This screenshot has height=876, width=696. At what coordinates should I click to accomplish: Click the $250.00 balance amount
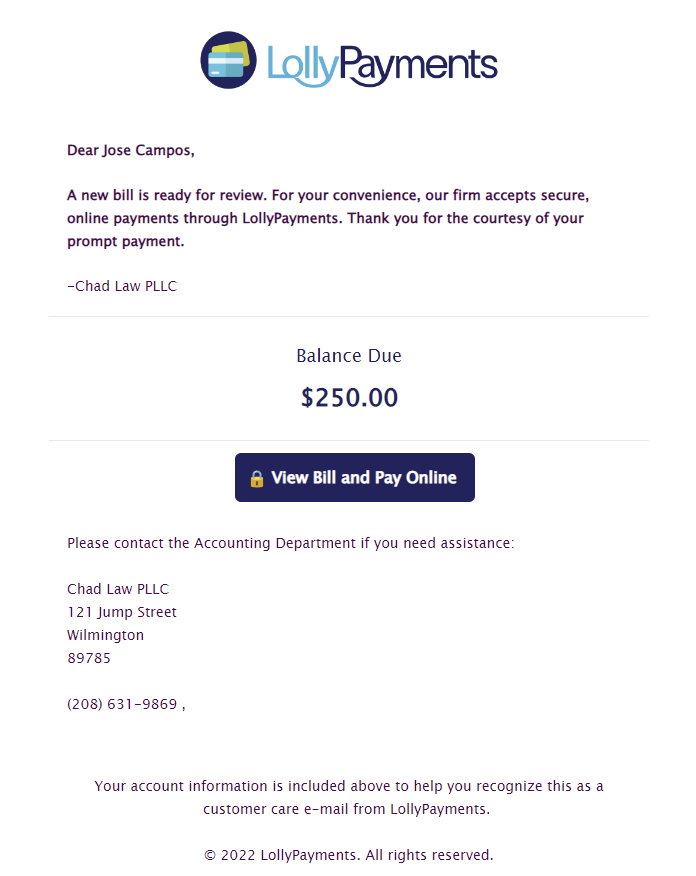[349, 397]
